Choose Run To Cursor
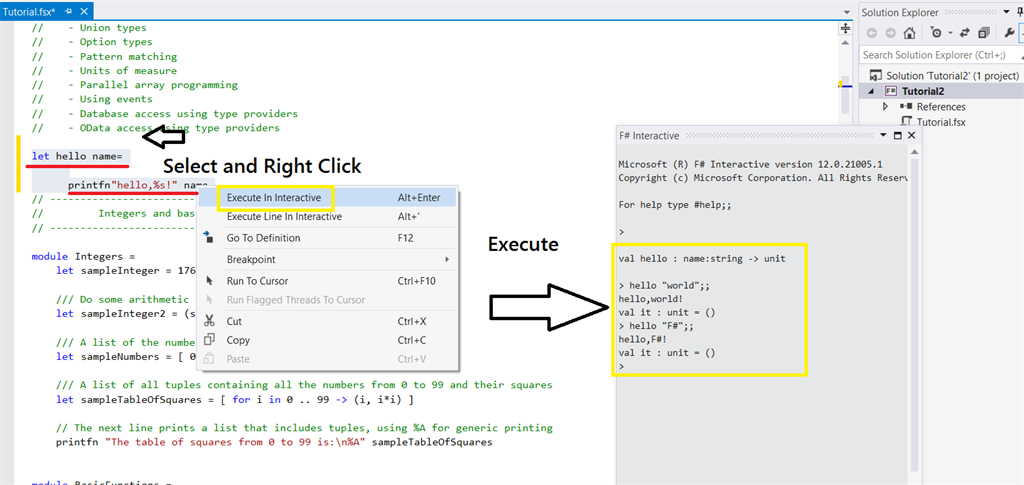Screen dimensions: 1024x485 tap(327, 281)
